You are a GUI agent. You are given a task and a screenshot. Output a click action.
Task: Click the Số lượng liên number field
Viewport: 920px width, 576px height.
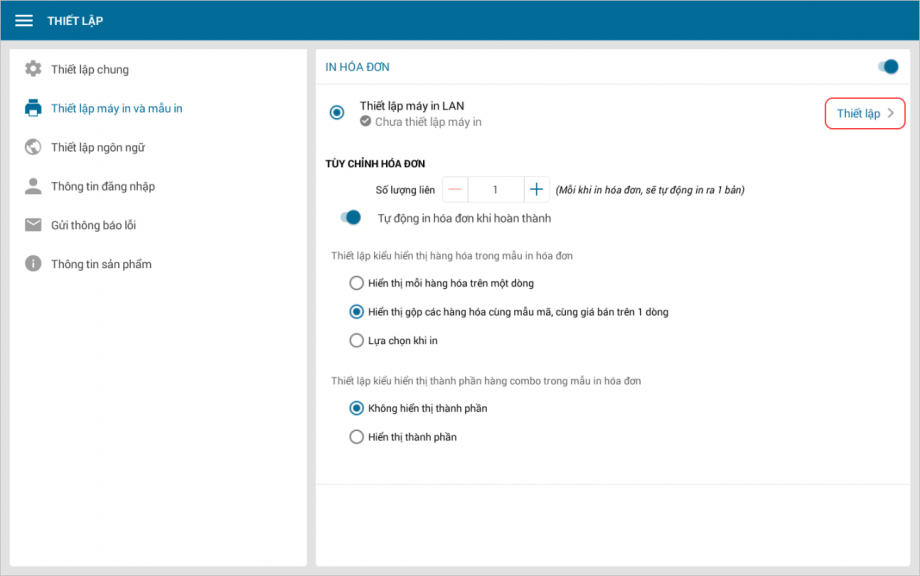[496, 189]
